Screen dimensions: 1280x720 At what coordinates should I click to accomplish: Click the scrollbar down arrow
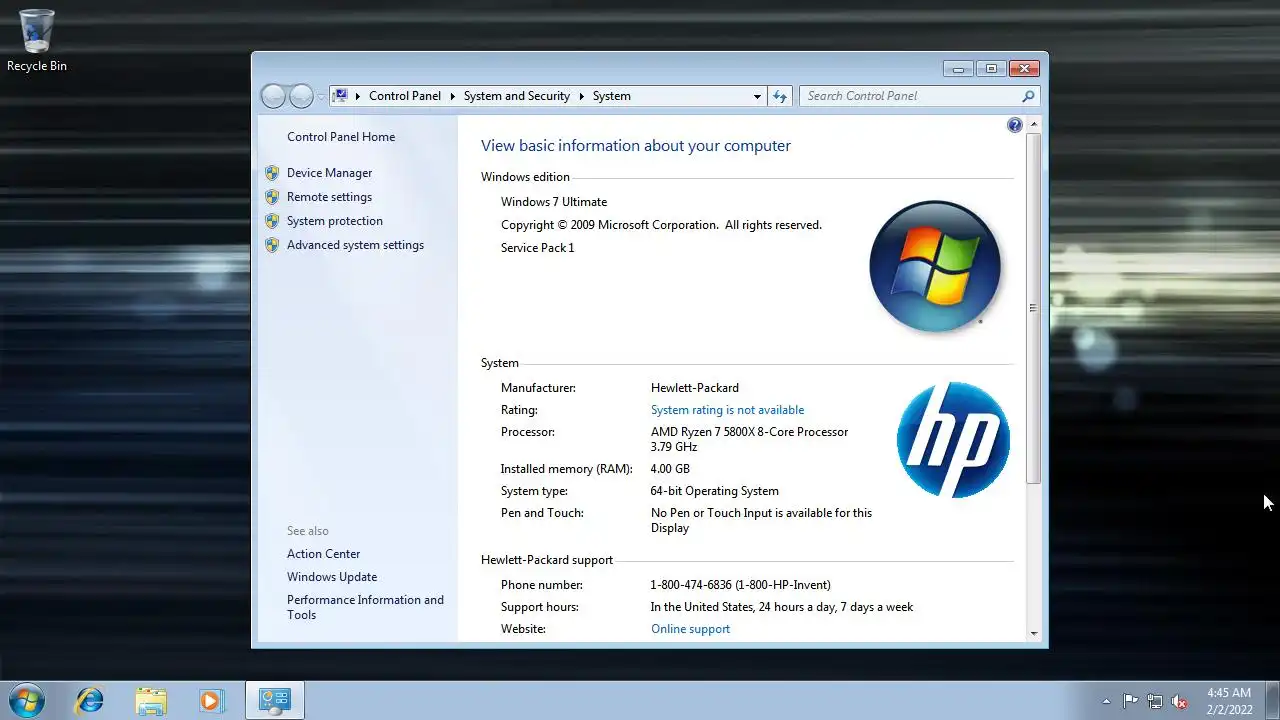click(1033, 633)
